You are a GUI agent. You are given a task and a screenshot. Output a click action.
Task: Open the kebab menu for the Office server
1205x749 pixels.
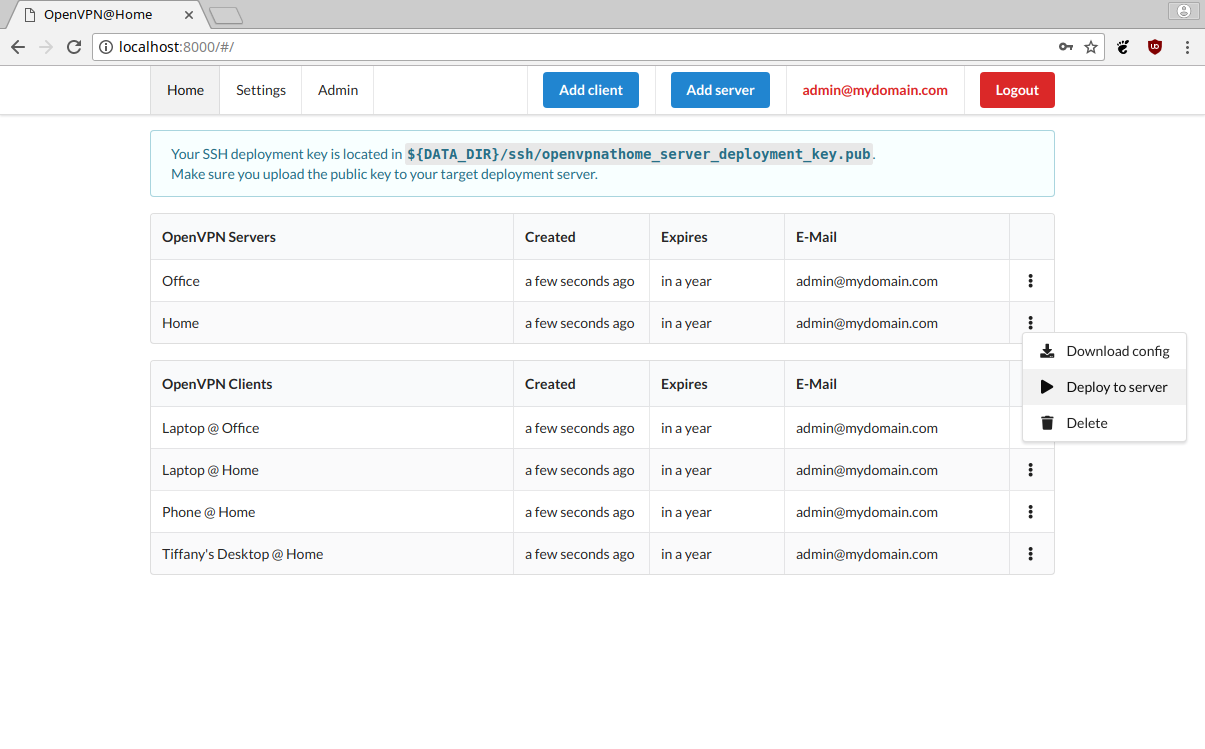click(1030, 281)
